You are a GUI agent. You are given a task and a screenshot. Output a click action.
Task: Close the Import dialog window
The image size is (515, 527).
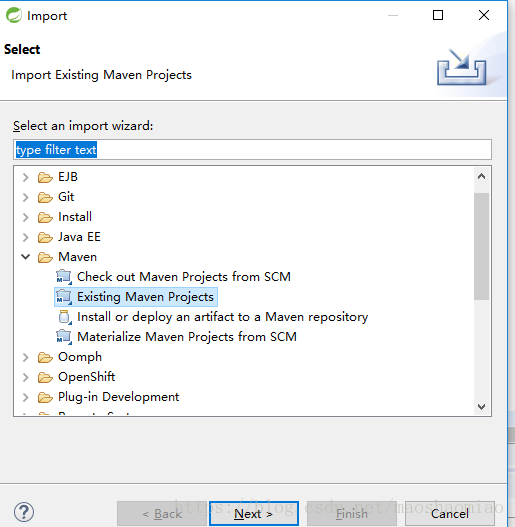coord(484,15)
